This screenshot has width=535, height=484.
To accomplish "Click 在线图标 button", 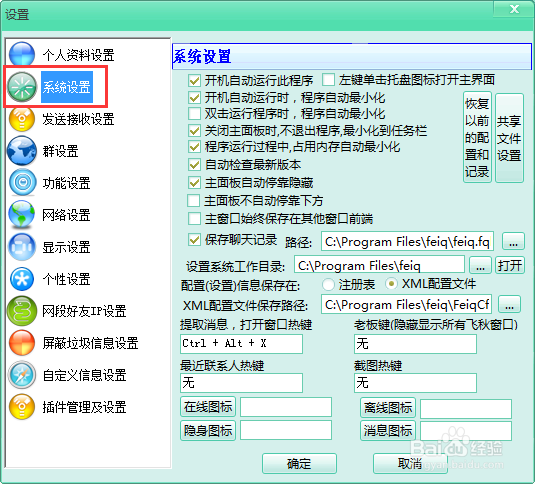I will tap(208, 407).
